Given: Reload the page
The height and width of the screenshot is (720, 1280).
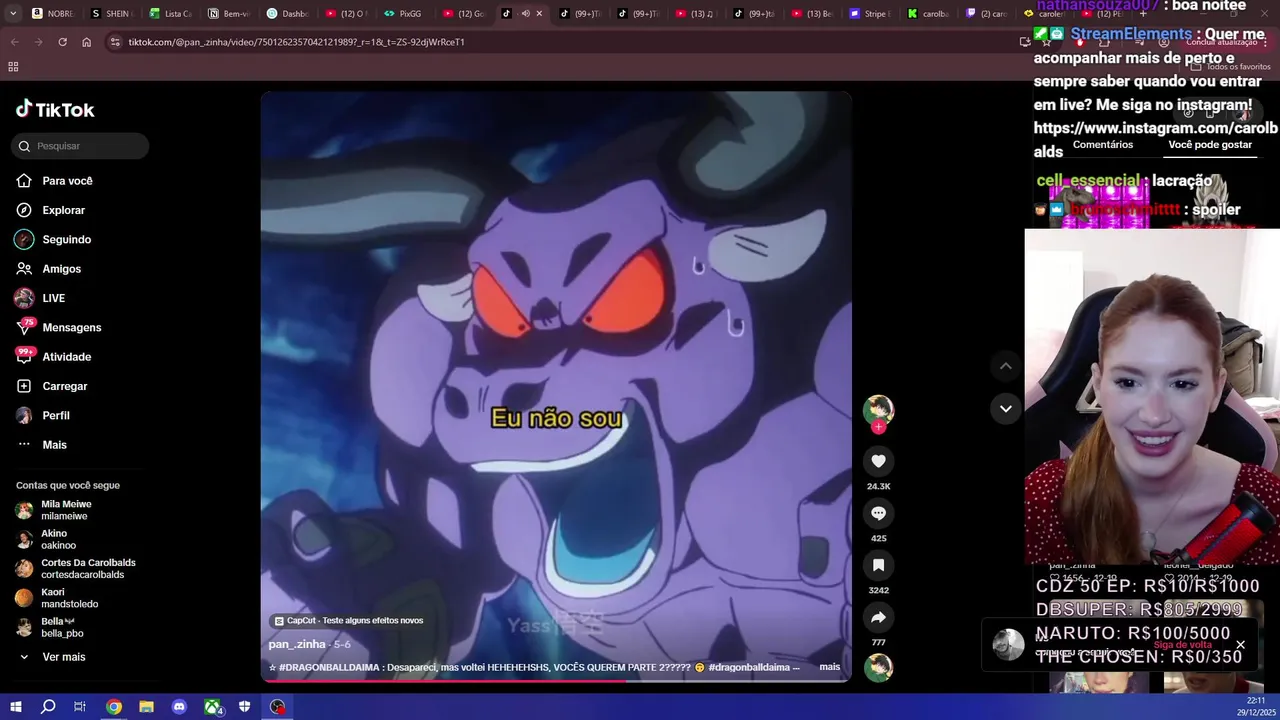Looking at the screenshot, I should click(x=63, y=42).
